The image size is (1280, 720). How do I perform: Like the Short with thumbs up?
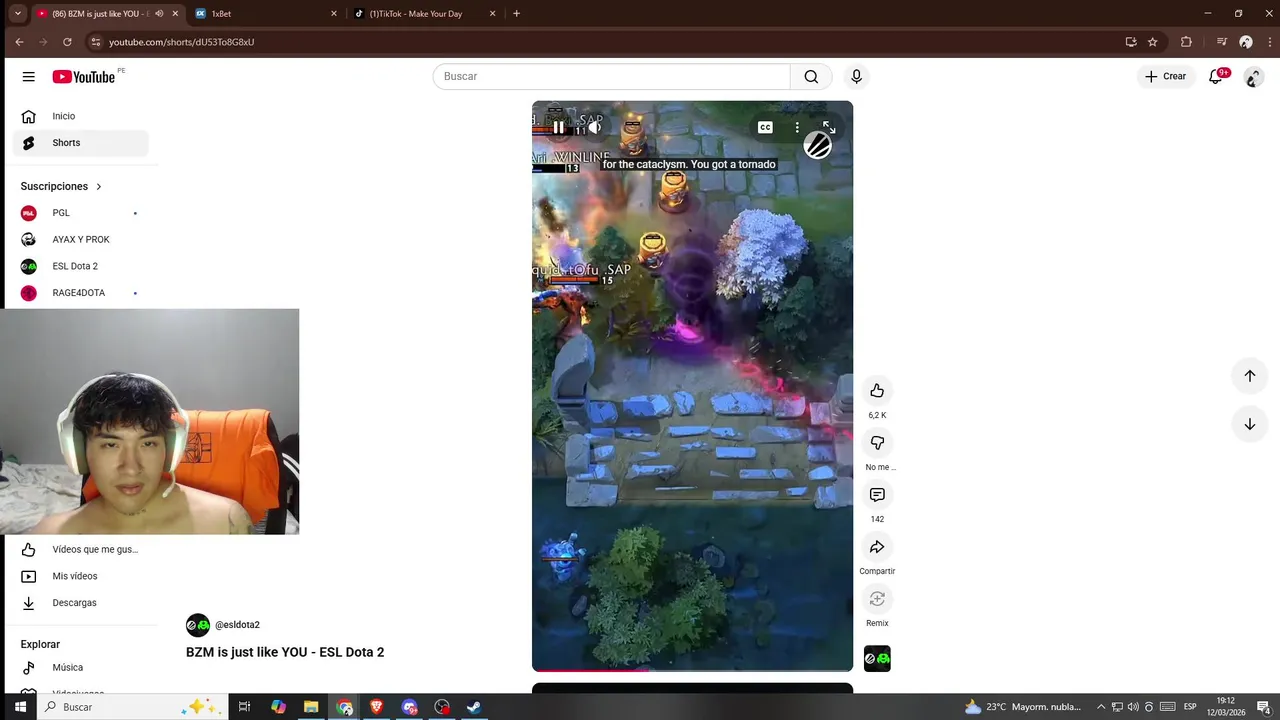click(x=877, y=390)
